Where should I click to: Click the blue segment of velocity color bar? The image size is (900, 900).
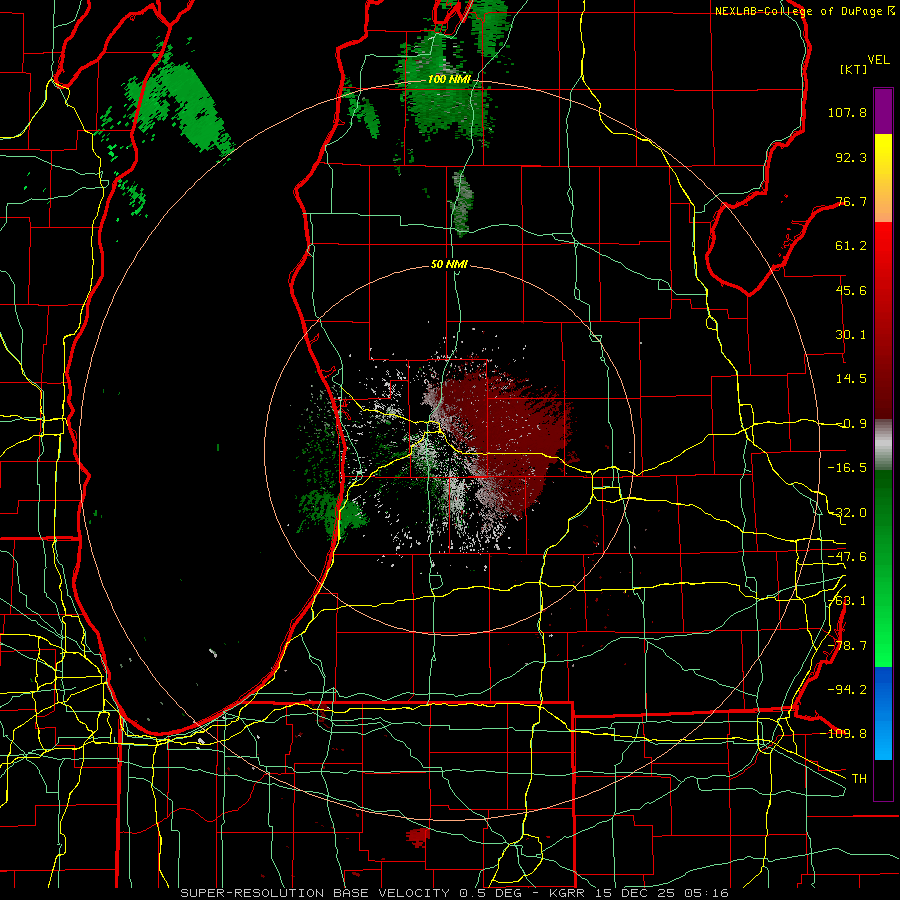click(x=883, y=713)
